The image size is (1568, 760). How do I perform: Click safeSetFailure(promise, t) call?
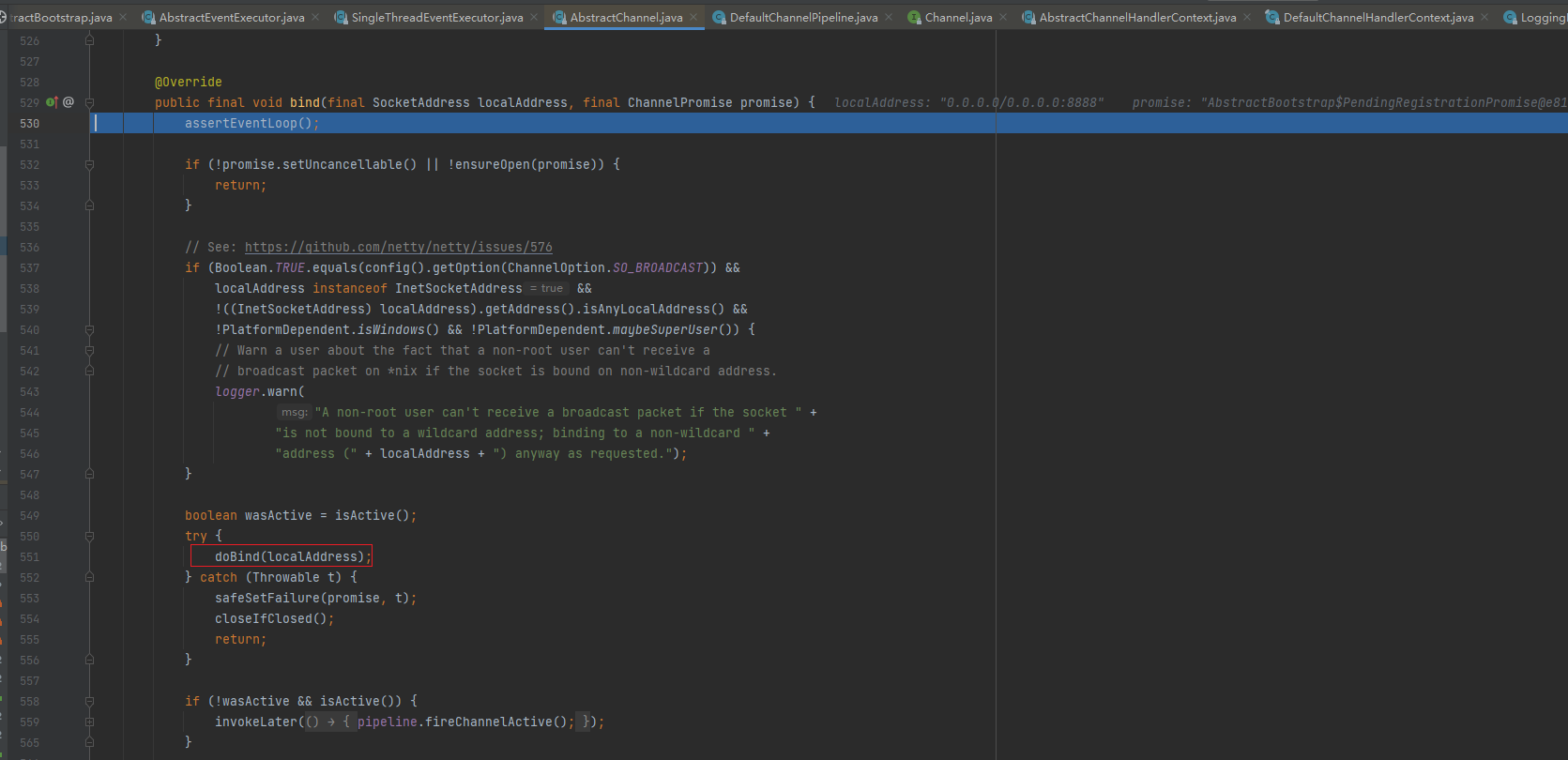tap(312, 598)
